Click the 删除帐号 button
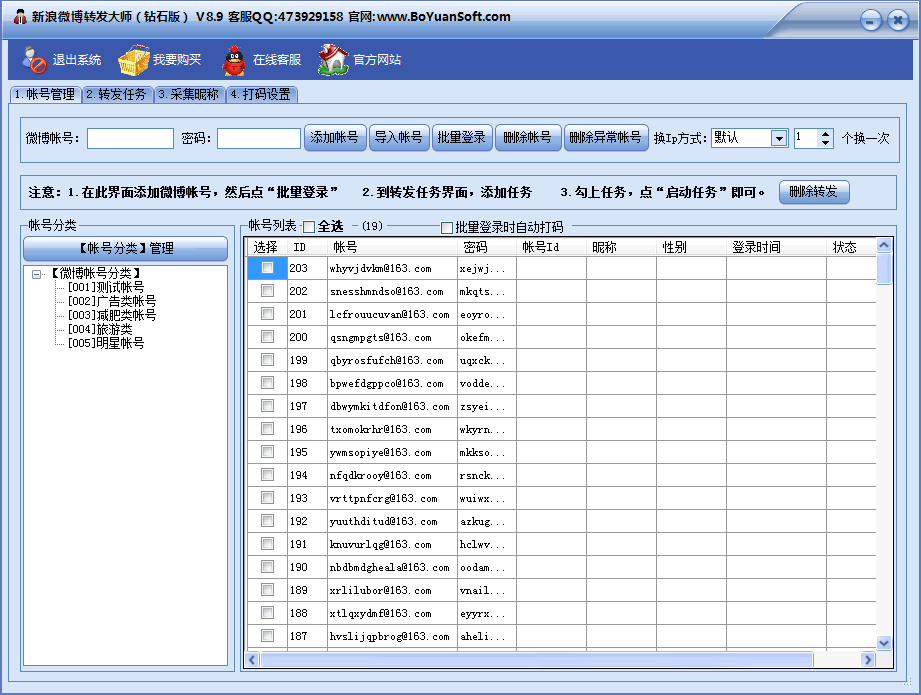Image resolution: width=921 pixels, height=695 pixels. click(x=527, y=138)
